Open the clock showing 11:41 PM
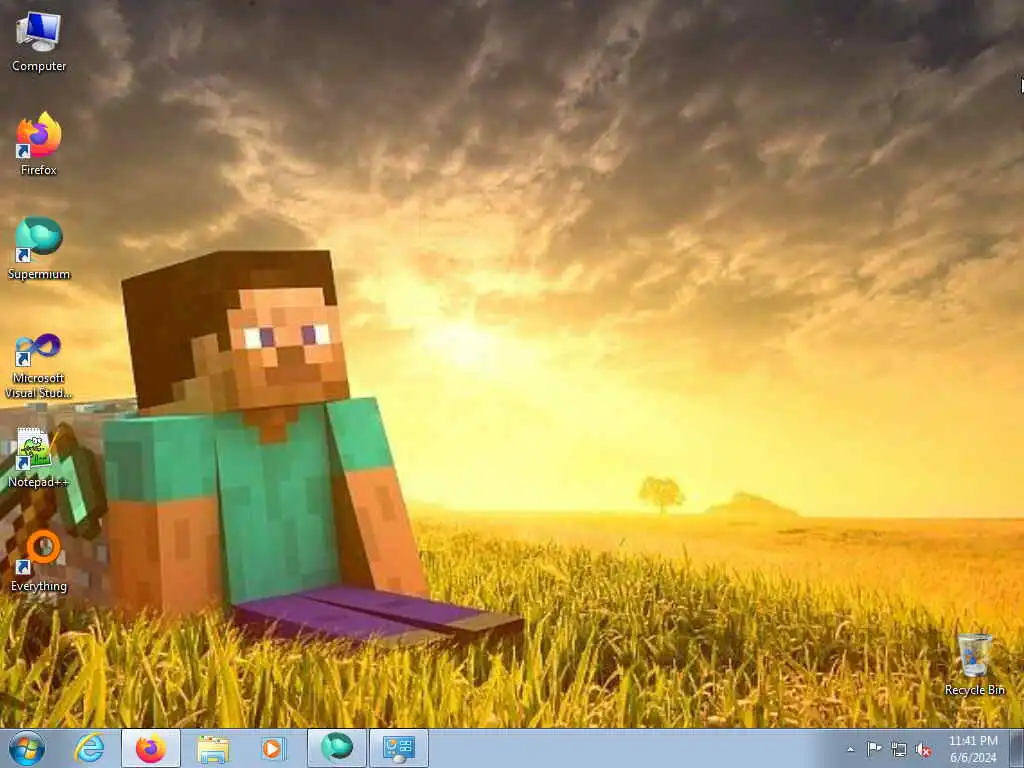This screenshot has height=768, width=1024. pyautogui.click(x=973, y=749)
